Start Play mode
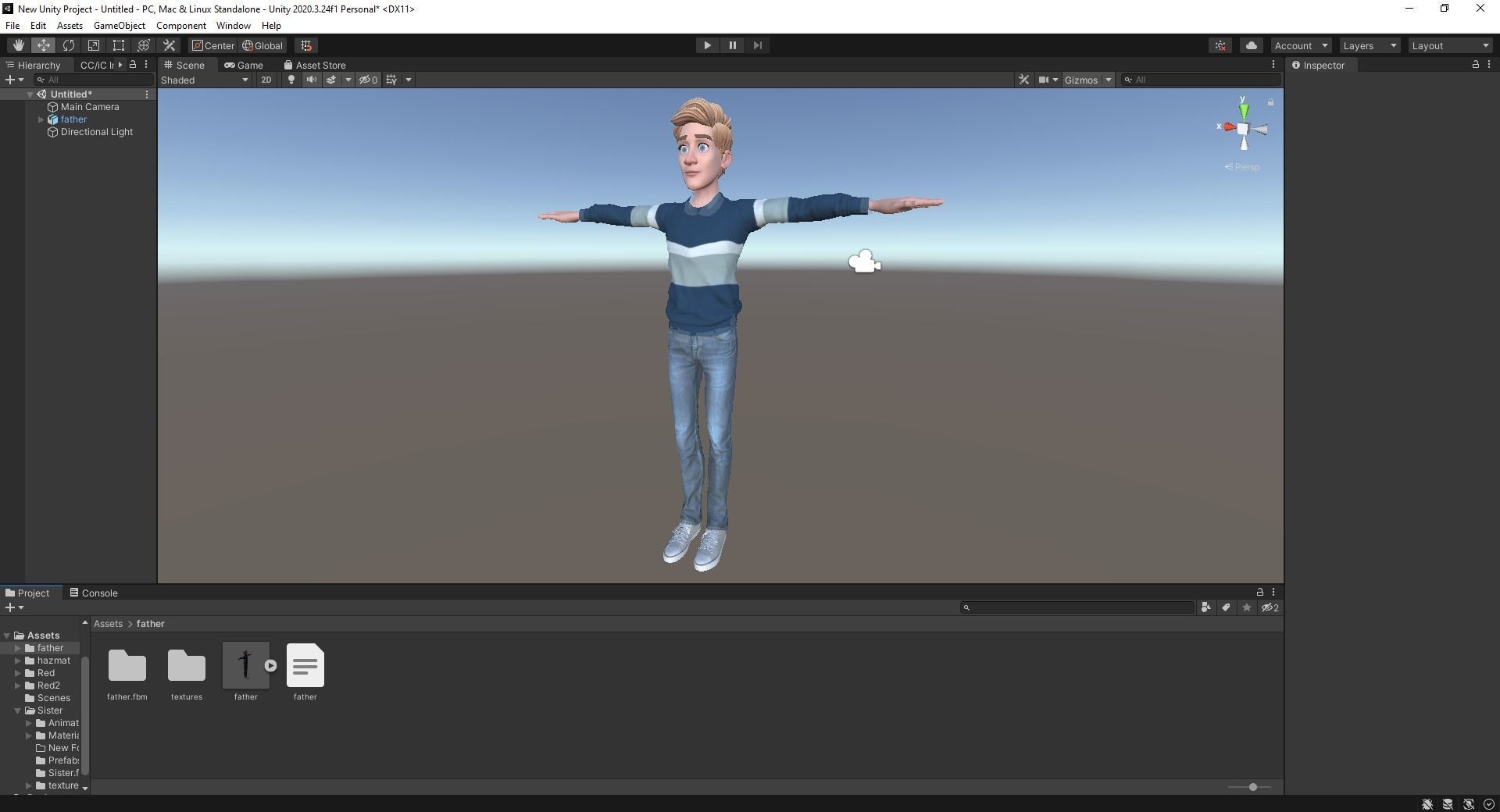This screenshot has height=812, width=1500. point(707,45)
